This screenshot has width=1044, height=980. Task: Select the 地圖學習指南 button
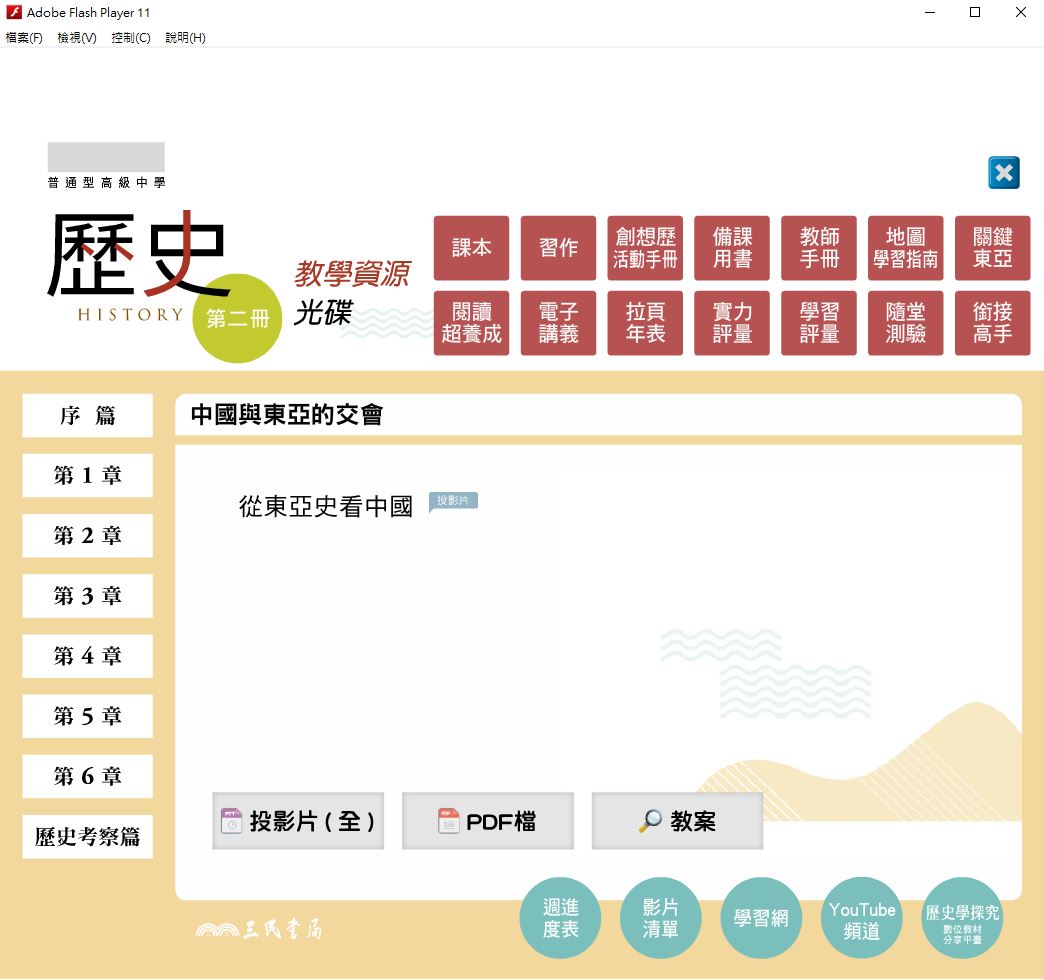pyautogui.click(x=905, y=248)
